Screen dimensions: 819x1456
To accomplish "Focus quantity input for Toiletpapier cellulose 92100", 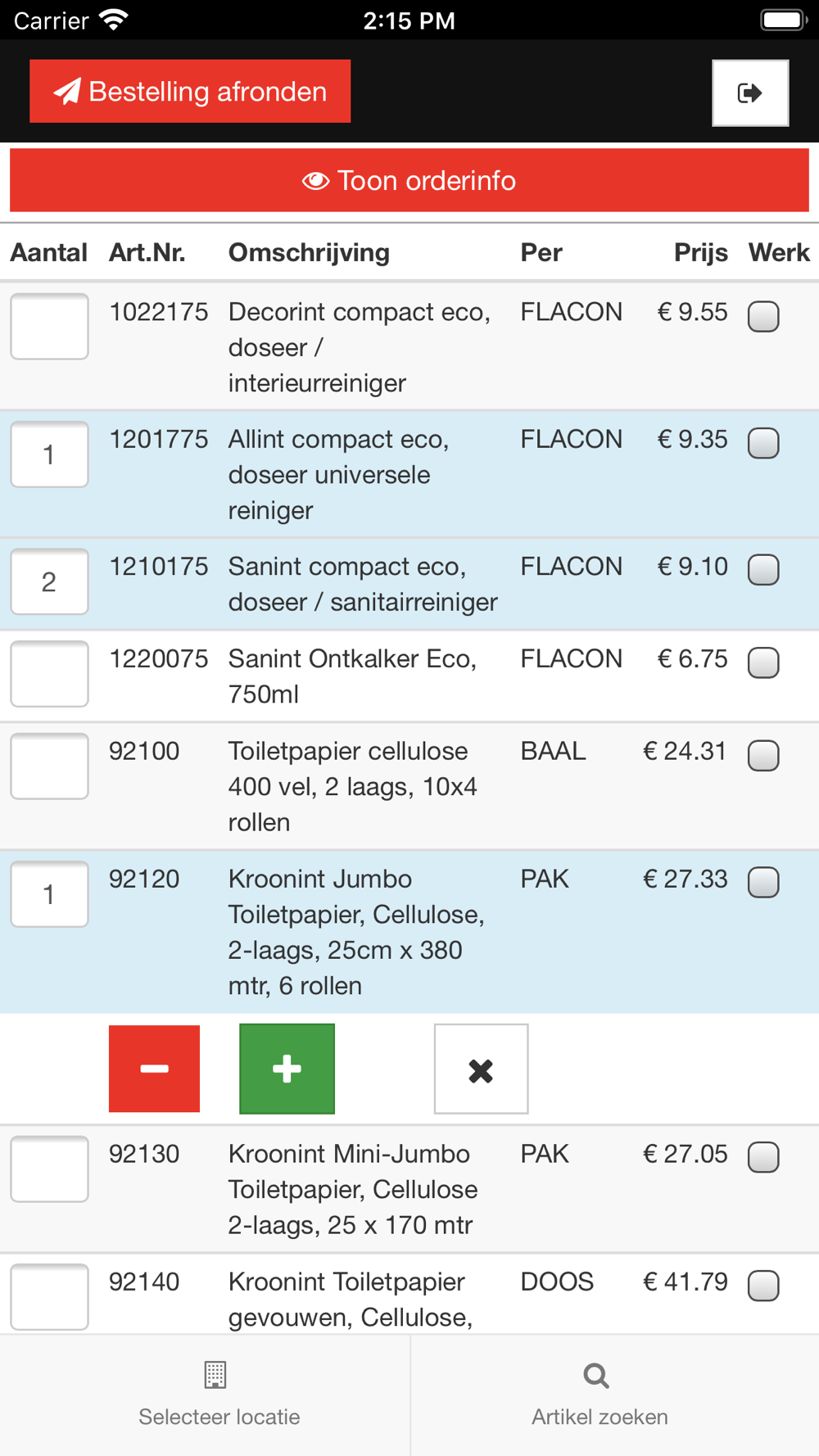I will [49, 766].
